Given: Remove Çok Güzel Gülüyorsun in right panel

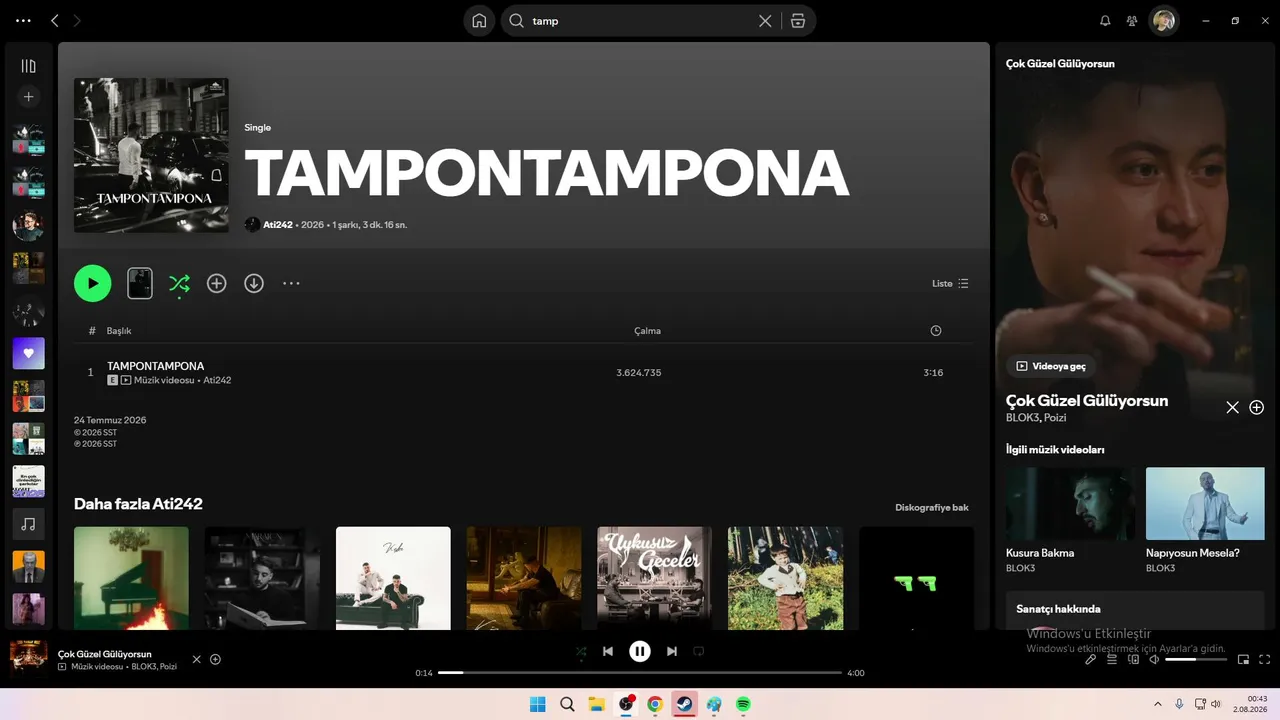Looking at the screenshot, I should 1232,407.
